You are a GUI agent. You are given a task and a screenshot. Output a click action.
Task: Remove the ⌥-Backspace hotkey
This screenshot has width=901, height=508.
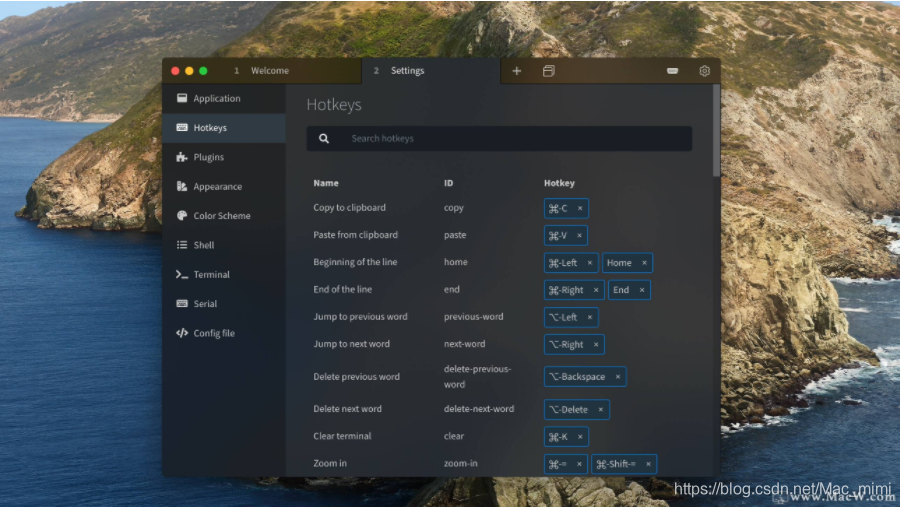point(618,377)
